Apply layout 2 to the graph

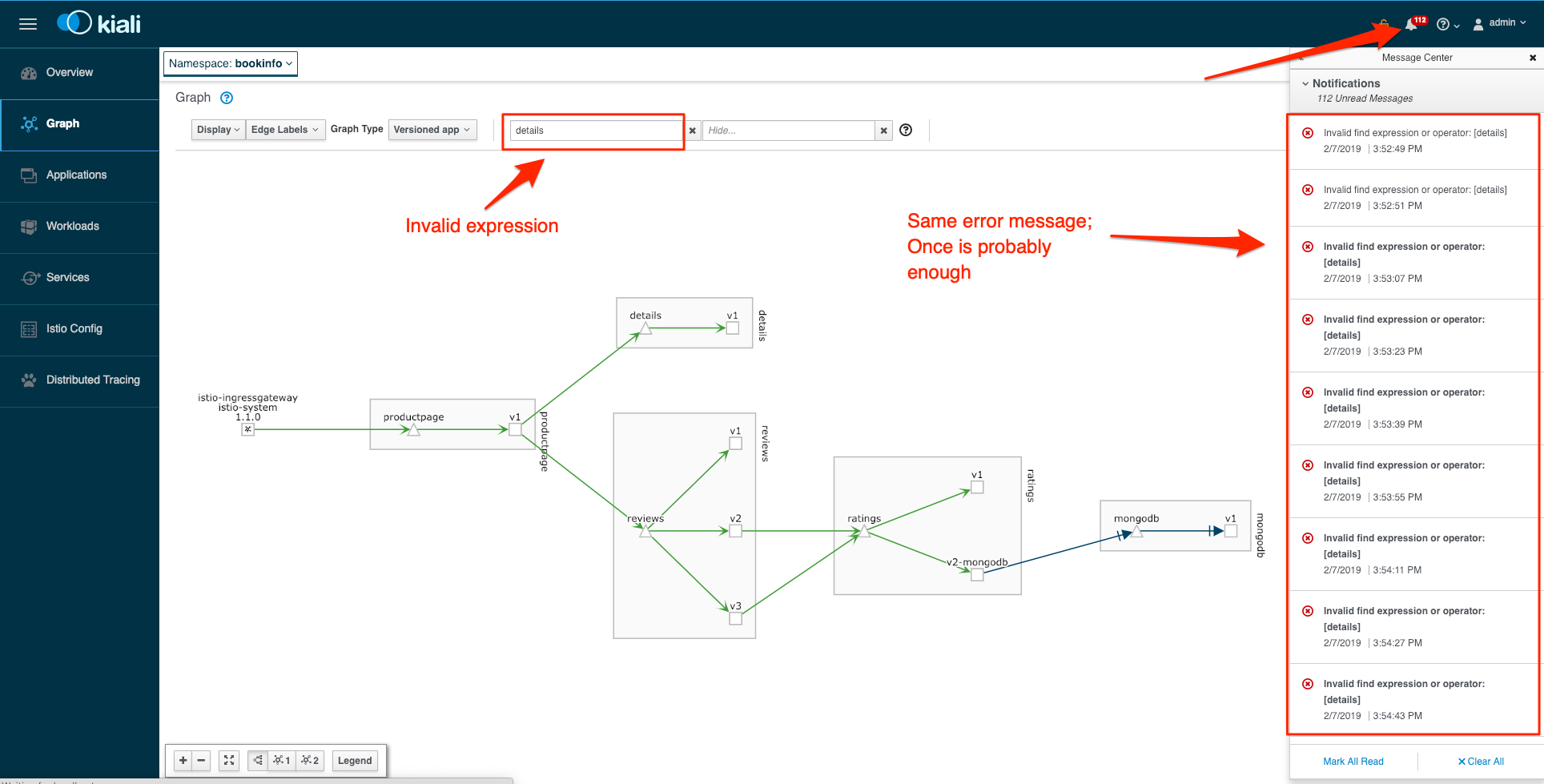pos(310,760)
